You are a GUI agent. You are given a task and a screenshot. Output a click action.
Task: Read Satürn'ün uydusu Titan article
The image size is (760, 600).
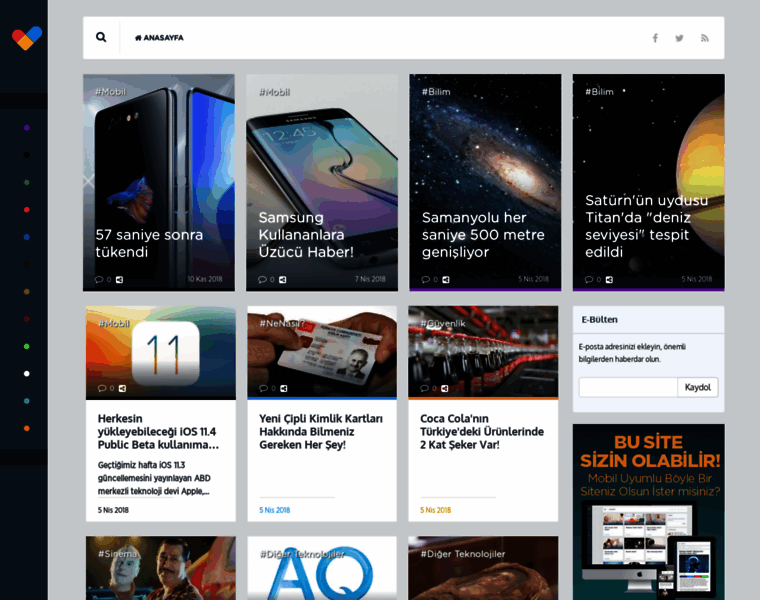pos(647,226)
